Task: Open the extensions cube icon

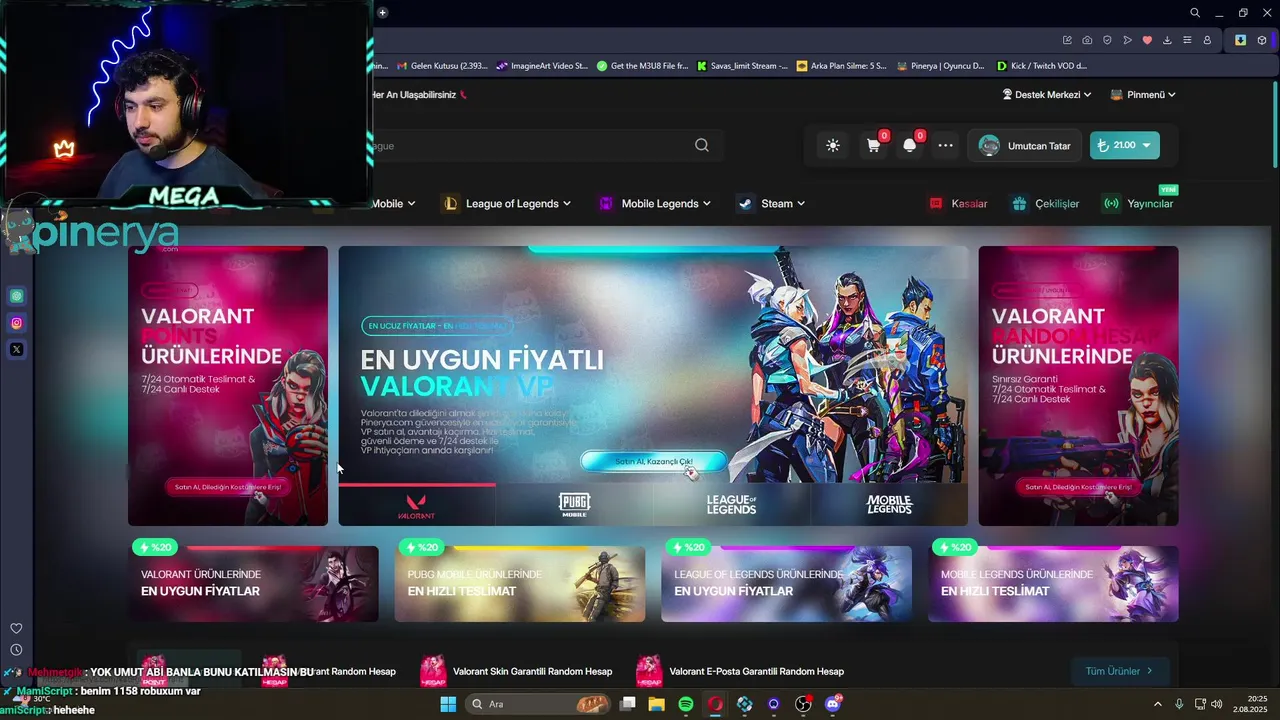Action: pyautogui.click(x=1262, y=40)
